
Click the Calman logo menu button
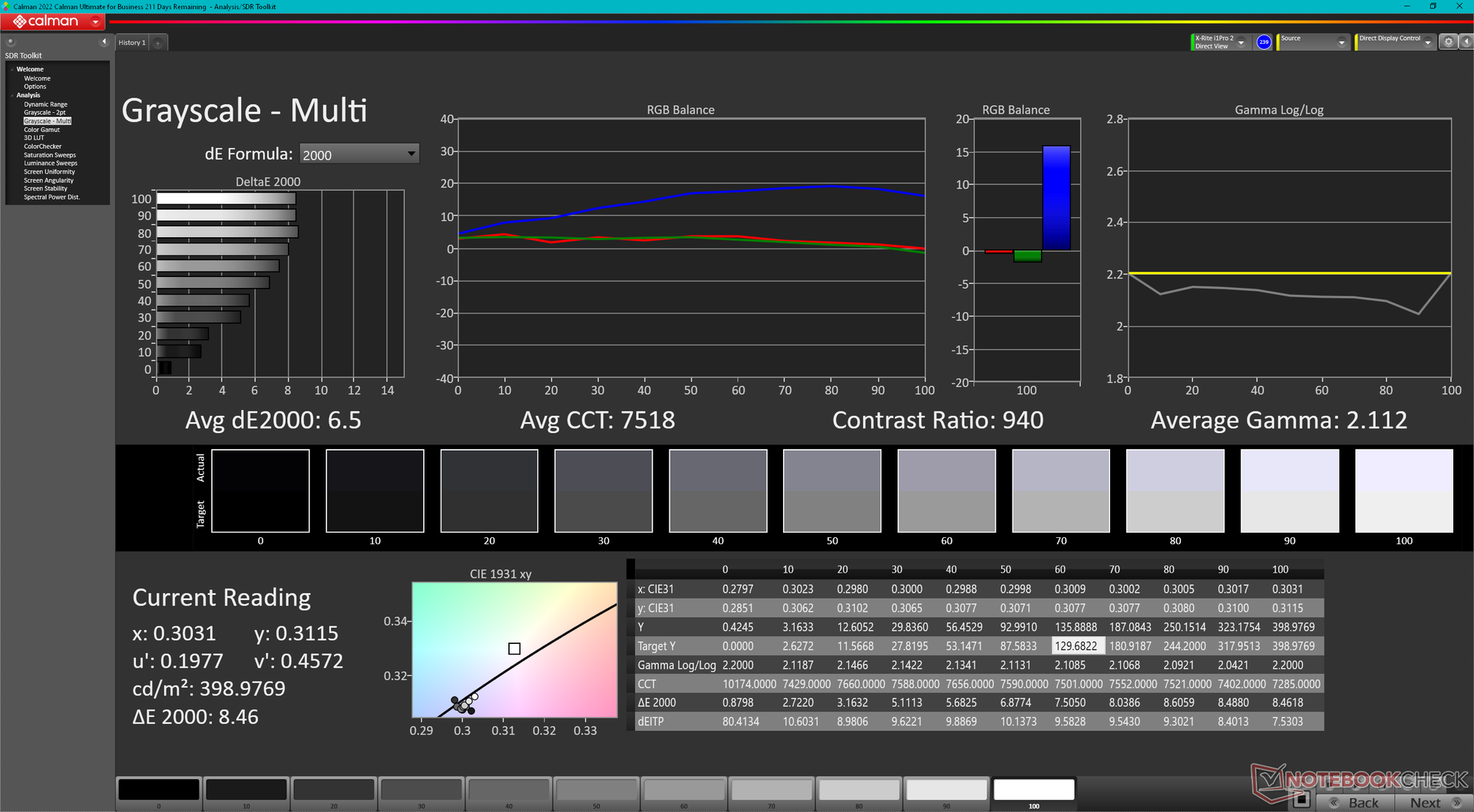[54, 21]
